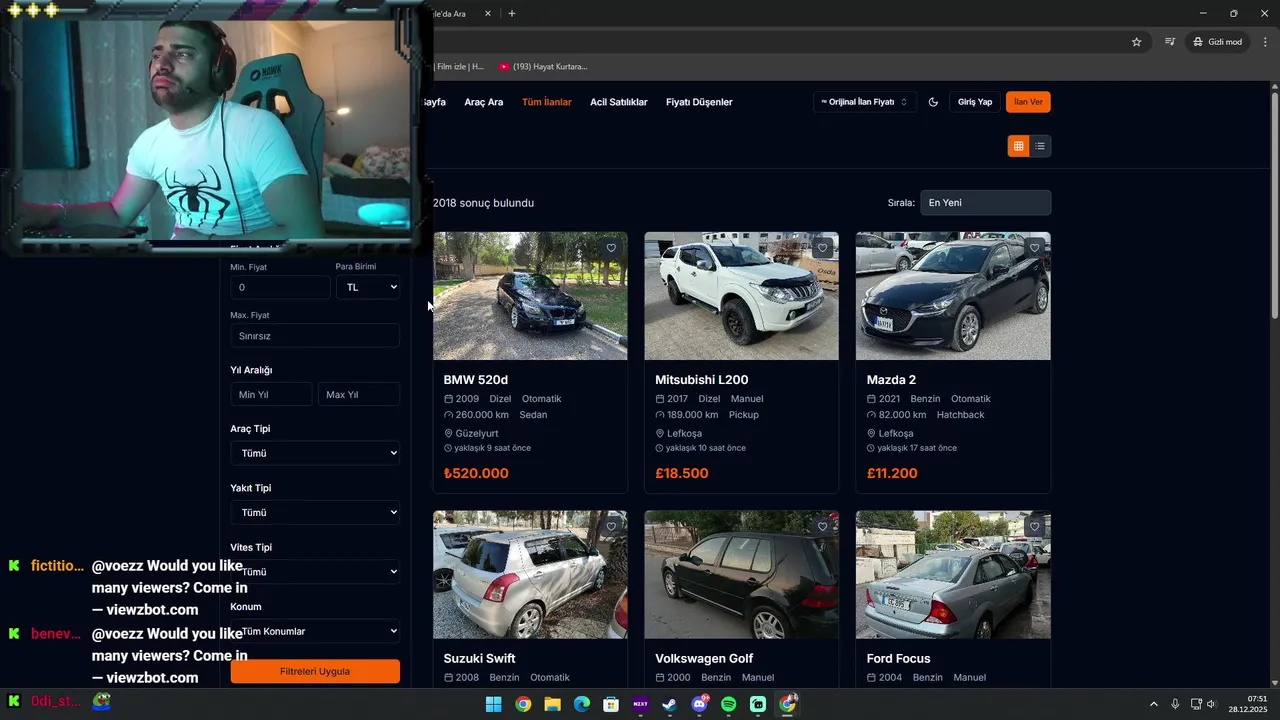
Task: Favorite the BMW 520d listing heart icon
Action: [x=611, y=248]
